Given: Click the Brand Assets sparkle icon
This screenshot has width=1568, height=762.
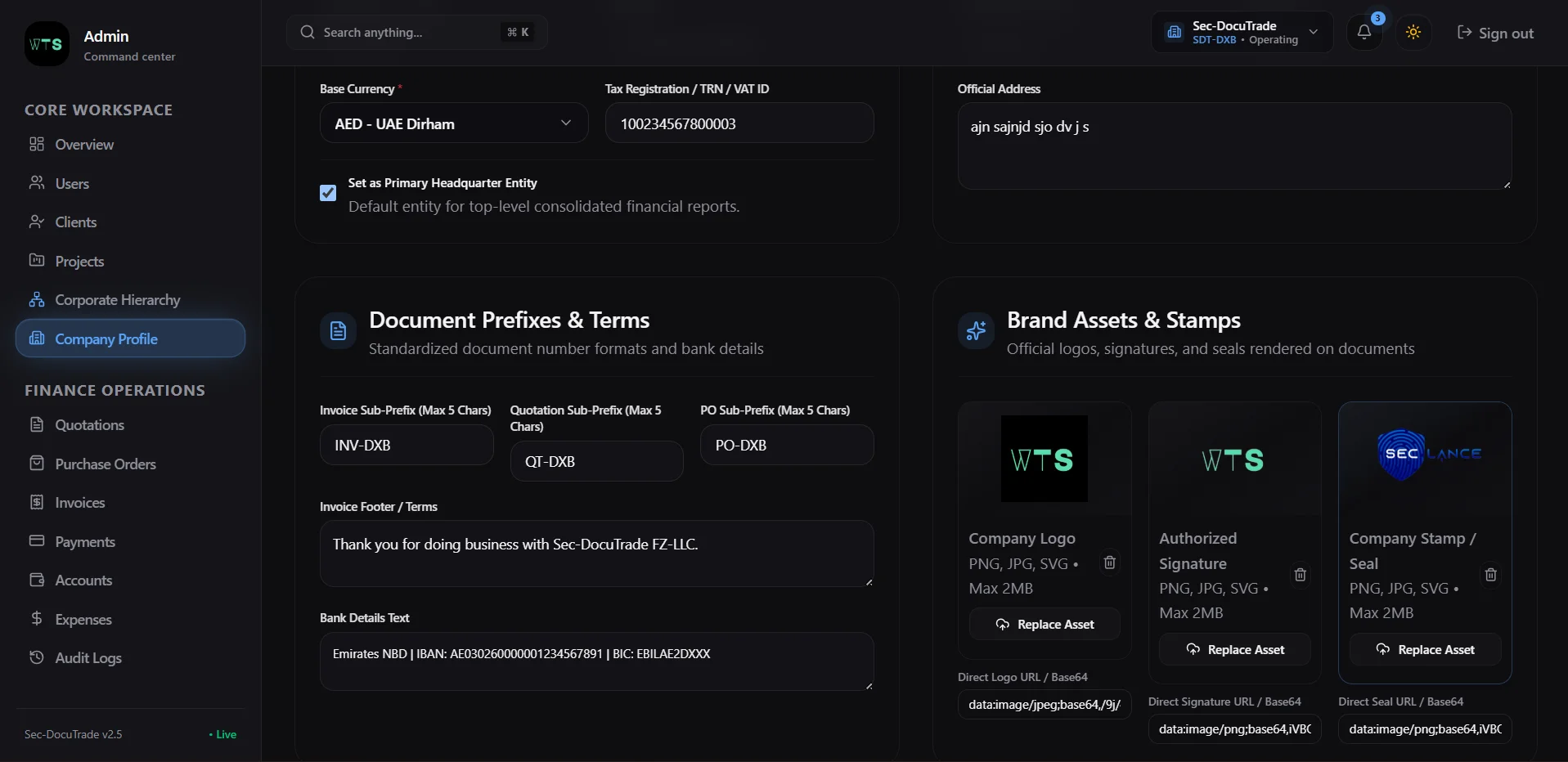Looking at the screenshot, I should (x=976, y=331).
